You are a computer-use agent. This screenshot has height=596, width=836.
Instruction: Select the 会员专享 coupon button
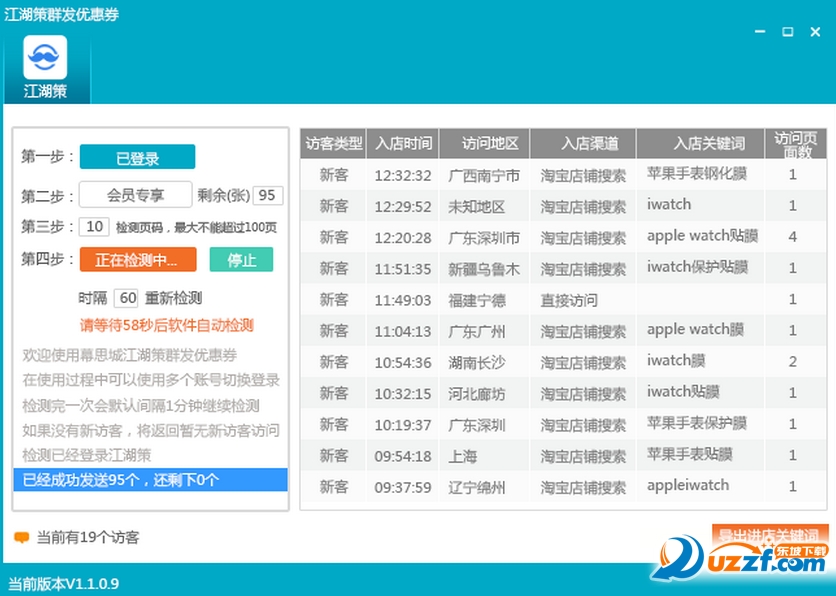[135, 195]
